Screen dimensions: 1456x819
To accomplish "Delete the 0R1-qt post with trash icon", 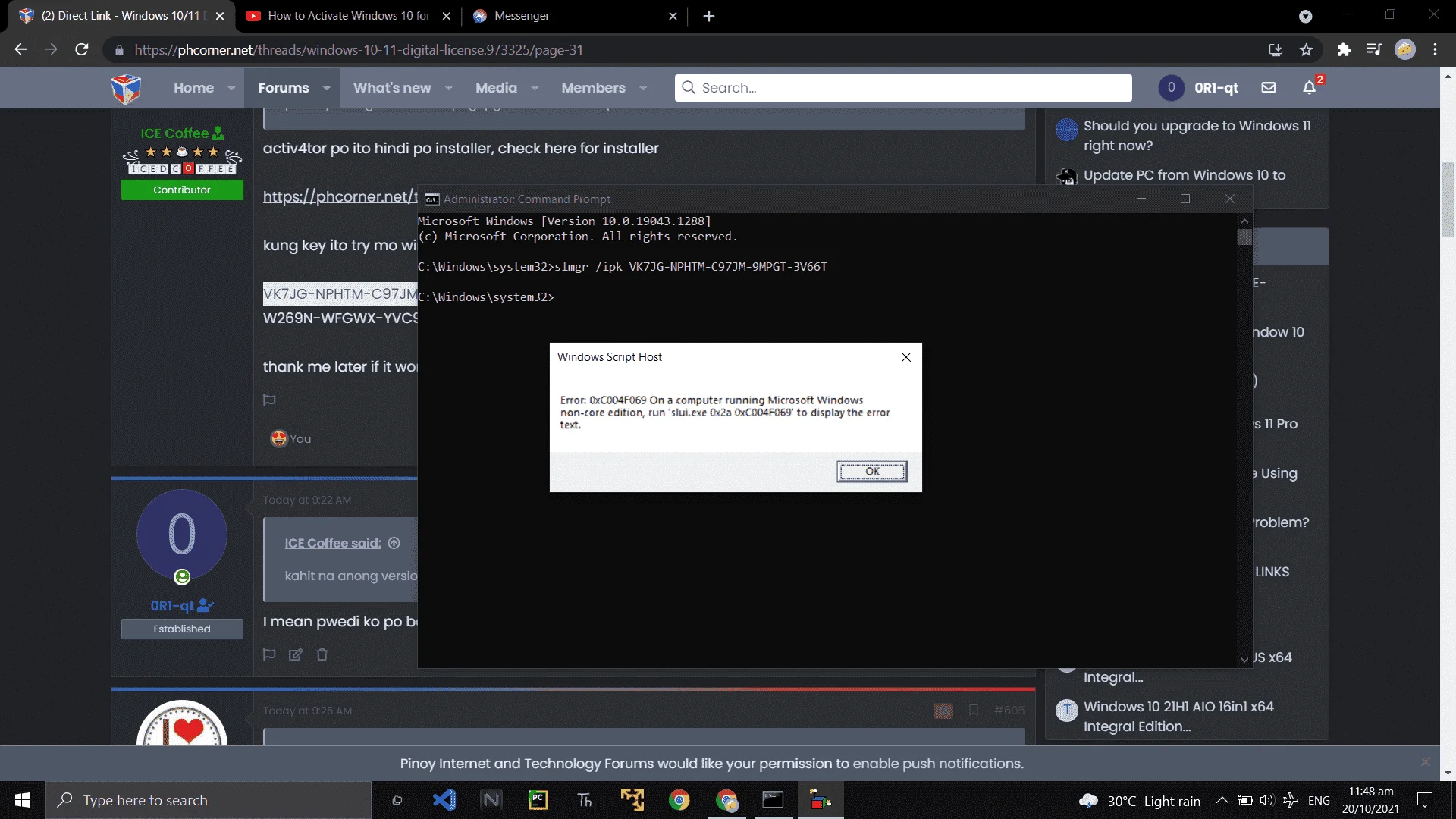I will [x=322, y=654].
